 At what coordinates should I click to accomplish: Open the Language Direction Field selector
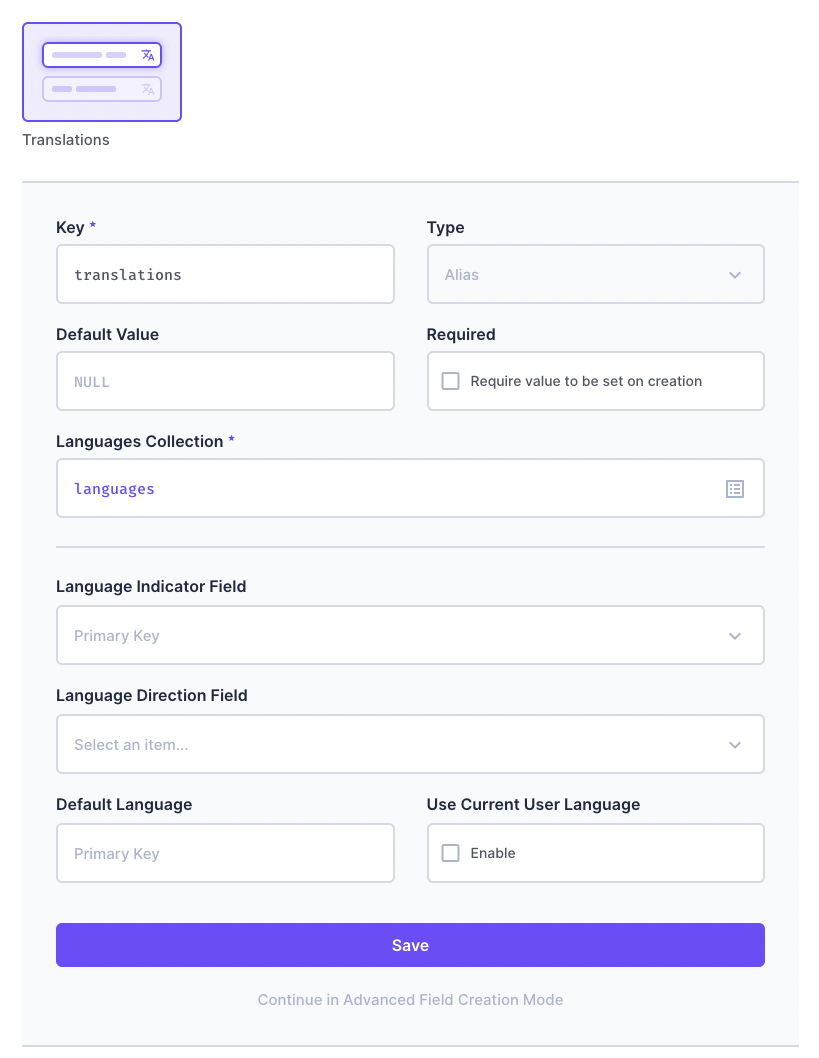(410, 744)
